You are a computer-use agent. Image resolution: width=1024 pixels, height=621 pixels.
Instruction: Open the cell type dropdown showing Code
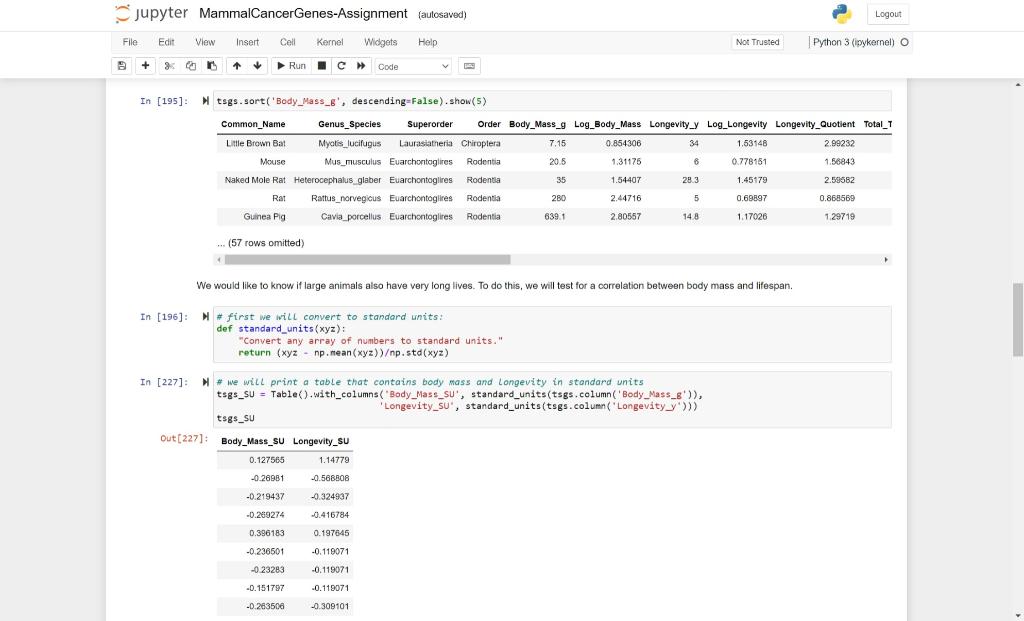(413, 66)
